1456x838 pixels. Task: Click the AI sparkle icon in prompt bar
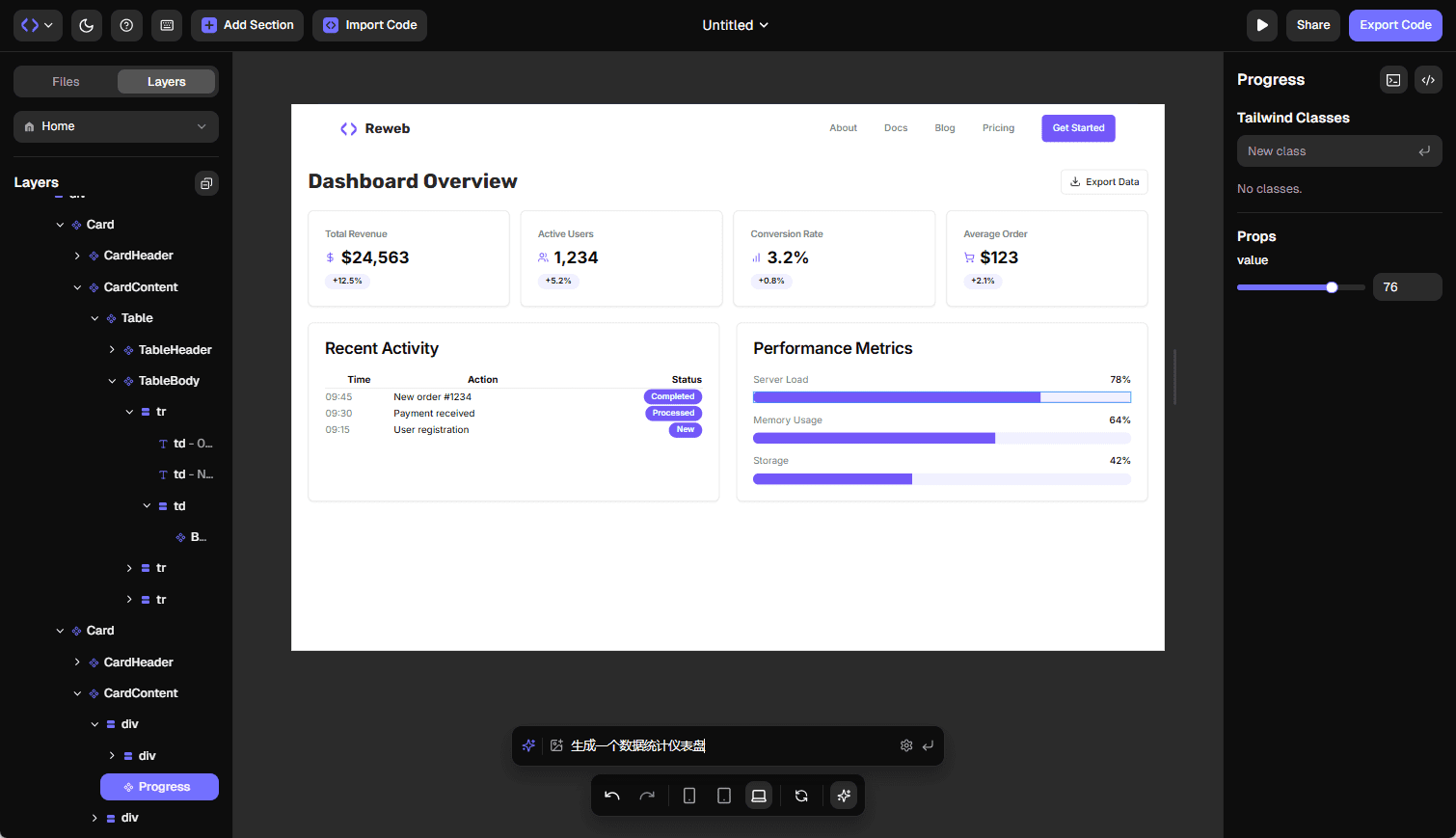[x=528, y=745]
